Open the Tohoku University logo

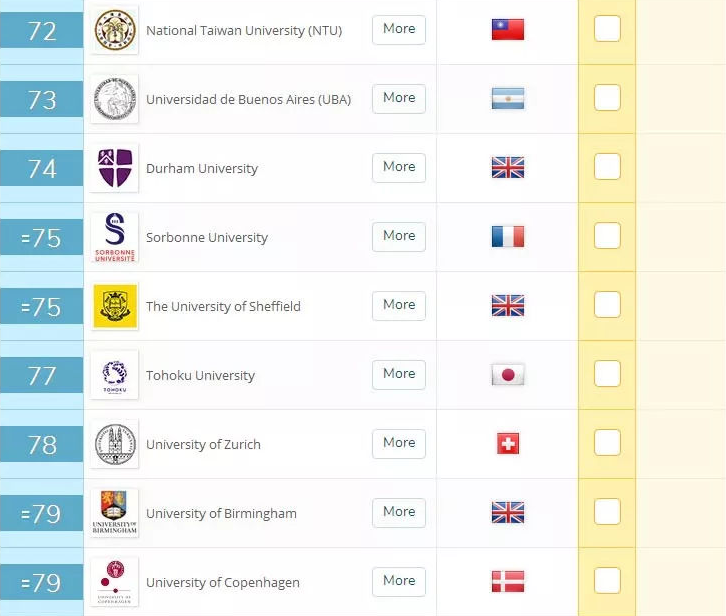115,375
